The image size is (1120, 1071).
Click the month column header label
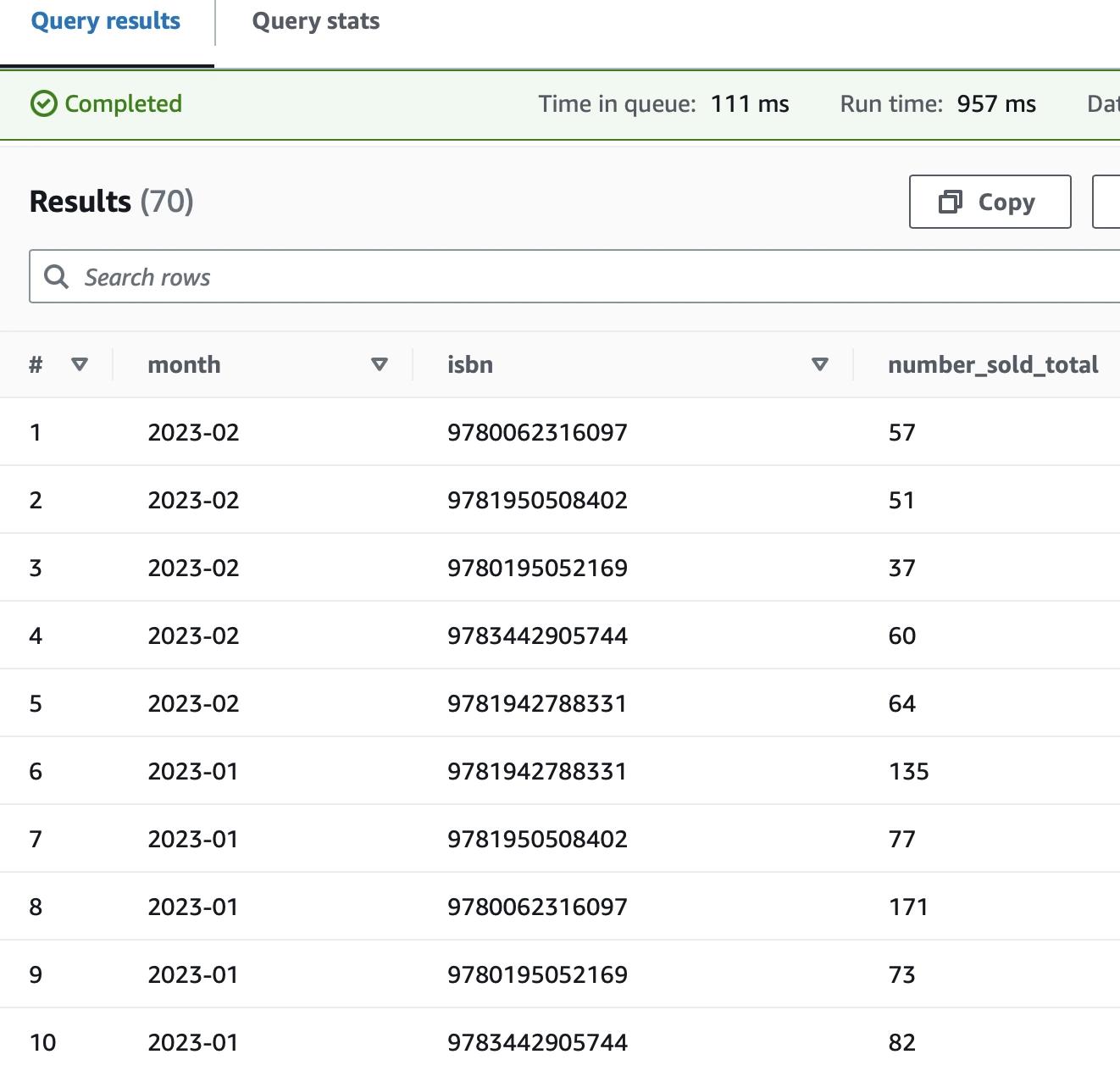click(x=184, y=365)
